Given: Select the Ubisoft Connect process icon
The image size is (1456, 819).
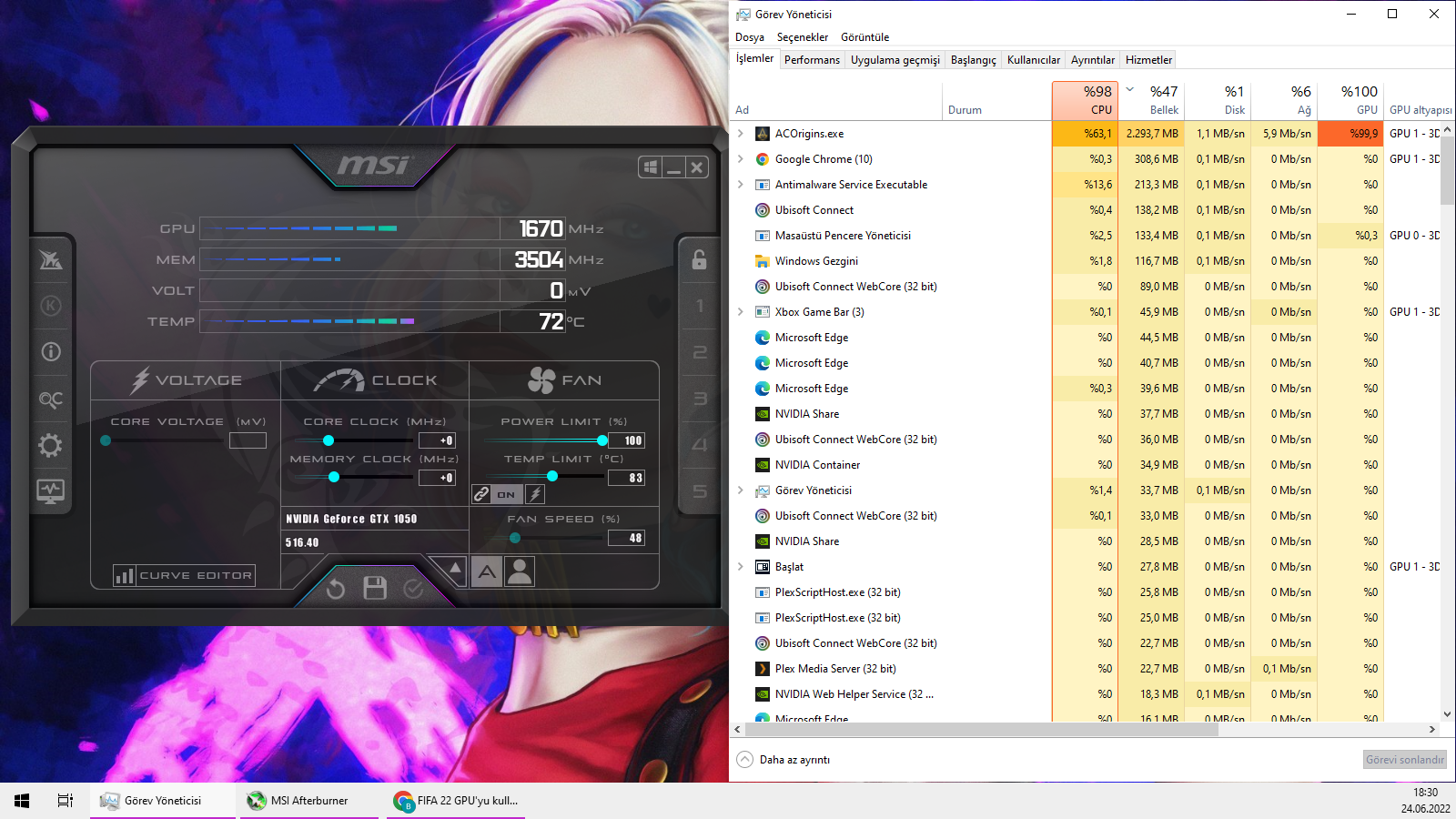Looking at the screenshot, I should click(763, 210).
